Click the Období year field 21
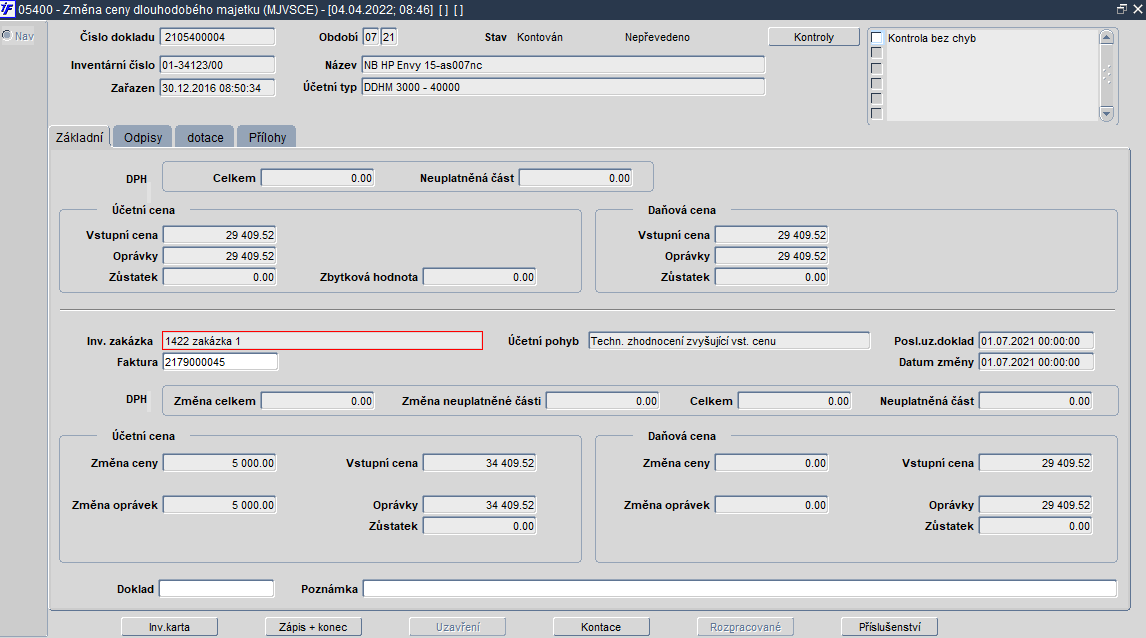 (389, 37)
